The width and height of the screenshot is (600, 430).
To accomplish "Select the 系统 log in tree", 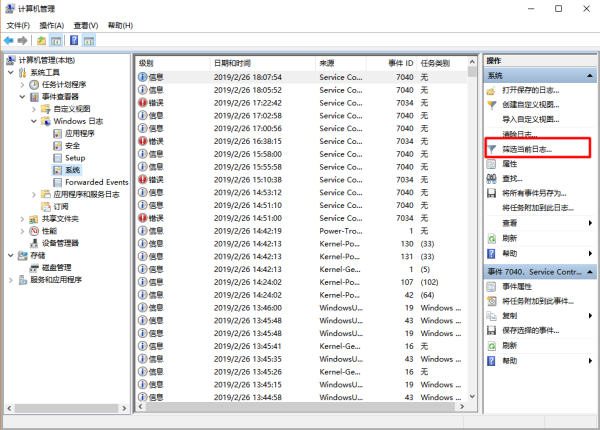I will (x=72, y=170).
